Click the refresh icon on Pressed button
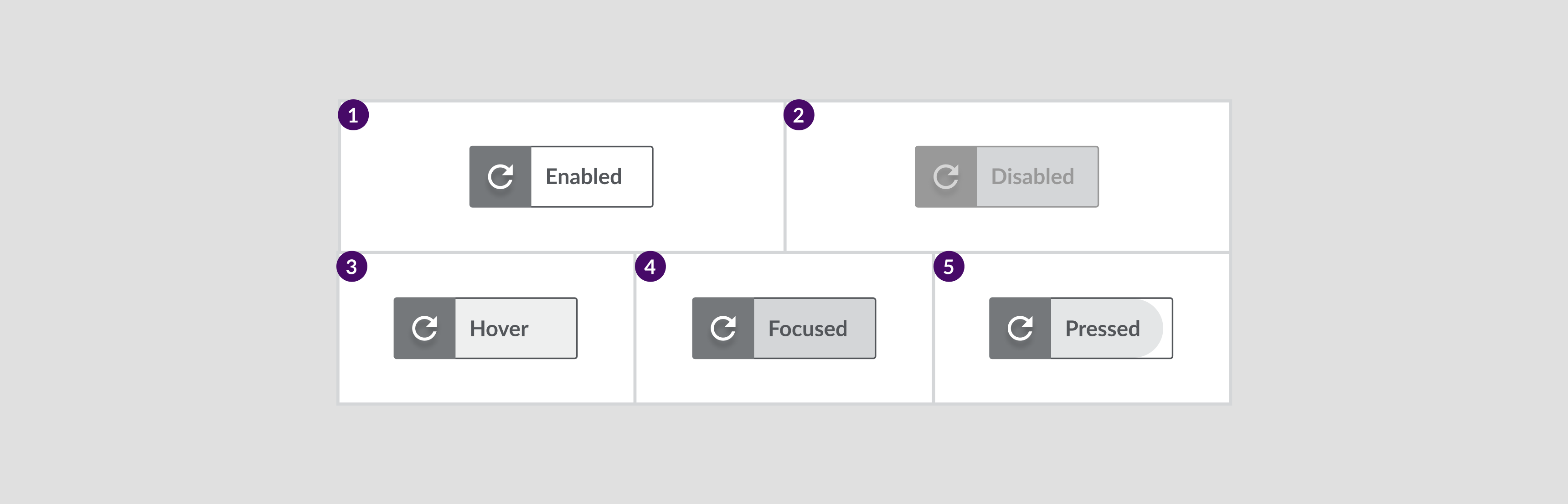 click(1020, 328)
